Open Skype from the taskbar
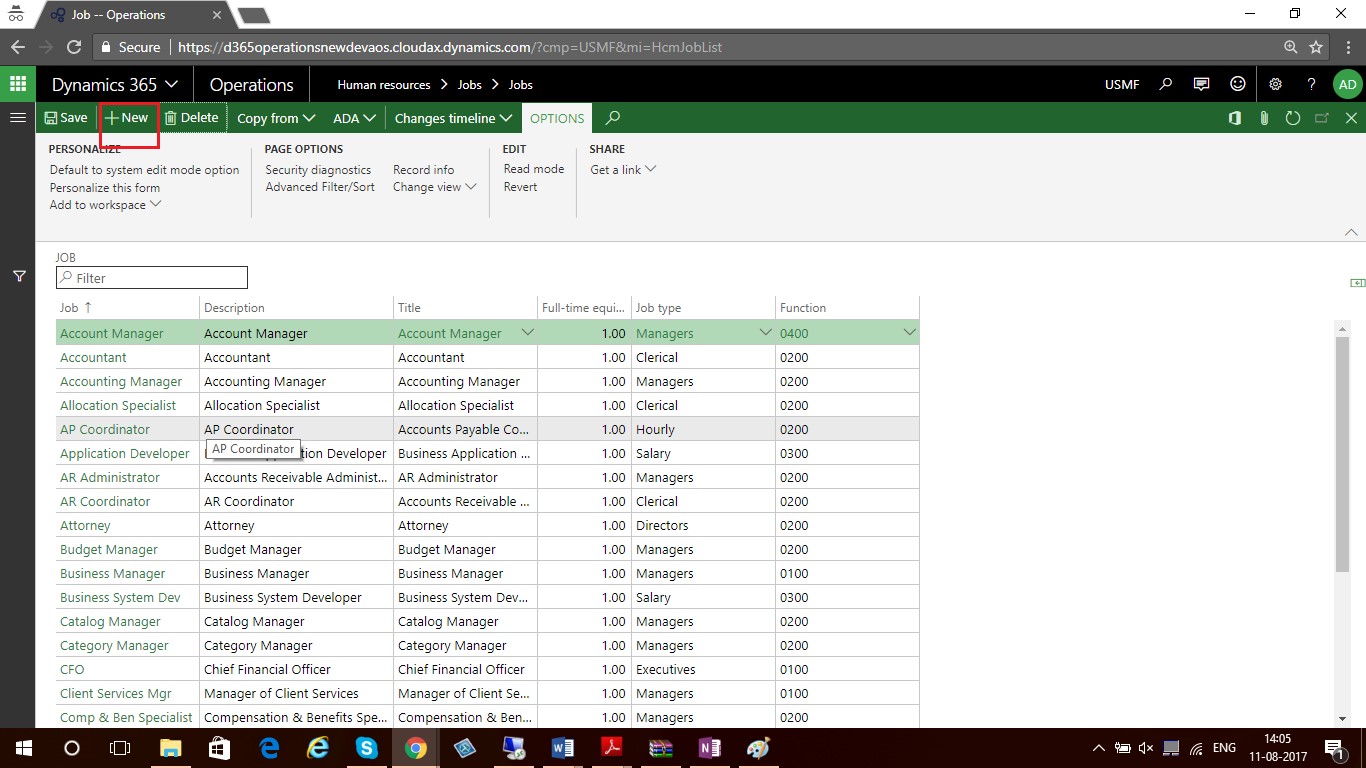 click(x=367, y=748)
